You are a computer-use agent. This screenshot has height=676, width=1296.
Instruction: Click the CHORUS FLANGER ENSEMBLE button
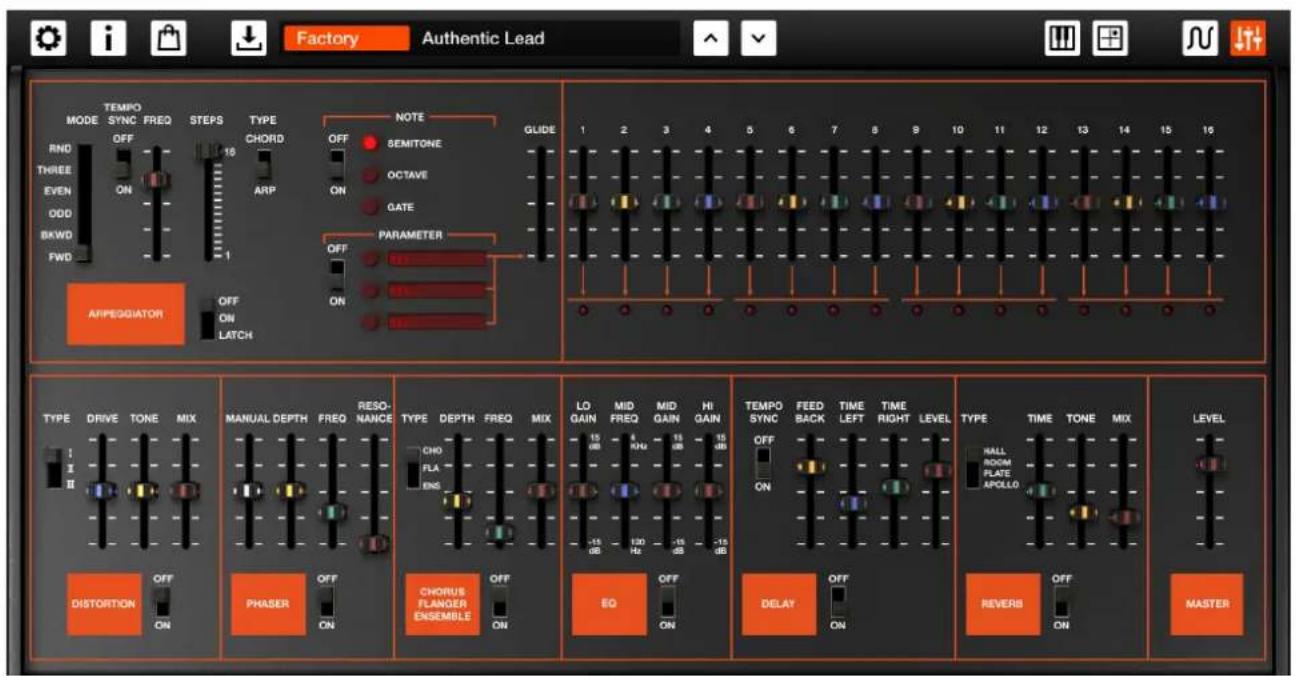tap(442, 604)
